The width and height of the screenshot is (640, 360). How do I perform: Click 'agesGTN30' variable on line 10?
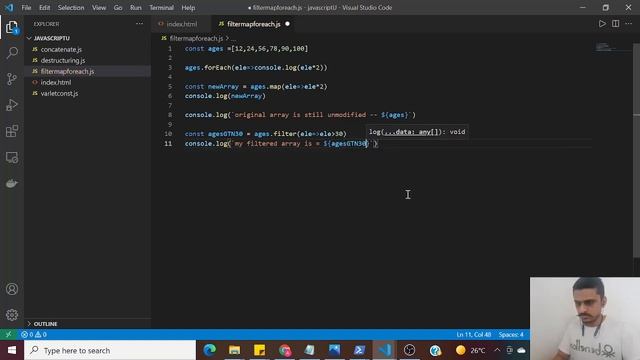[225, 133]
